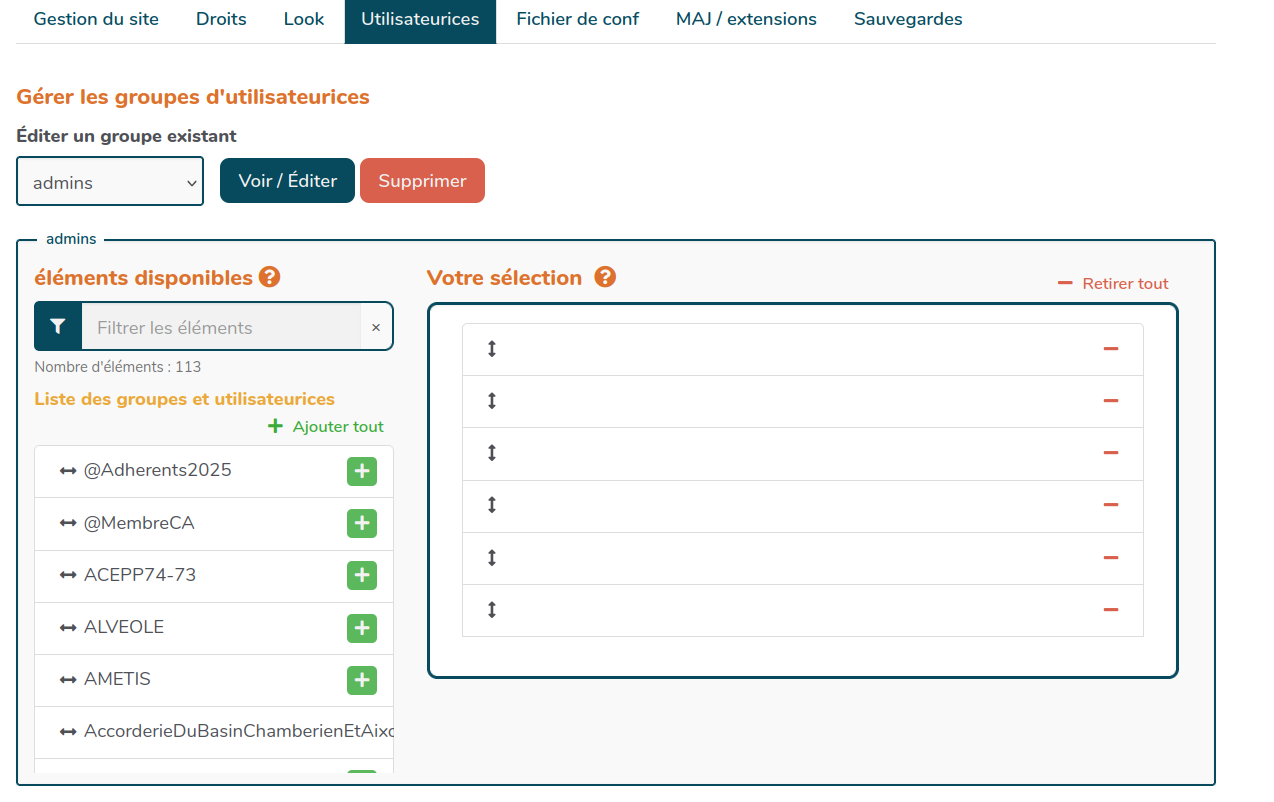Click the arrow handle beside ACEPP74-73

point(68,575)
